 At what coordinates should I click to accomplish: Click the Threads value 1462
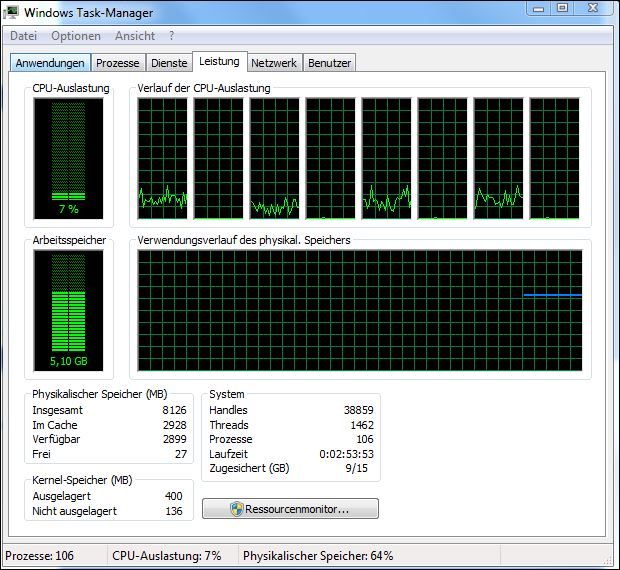pos(362,425)
